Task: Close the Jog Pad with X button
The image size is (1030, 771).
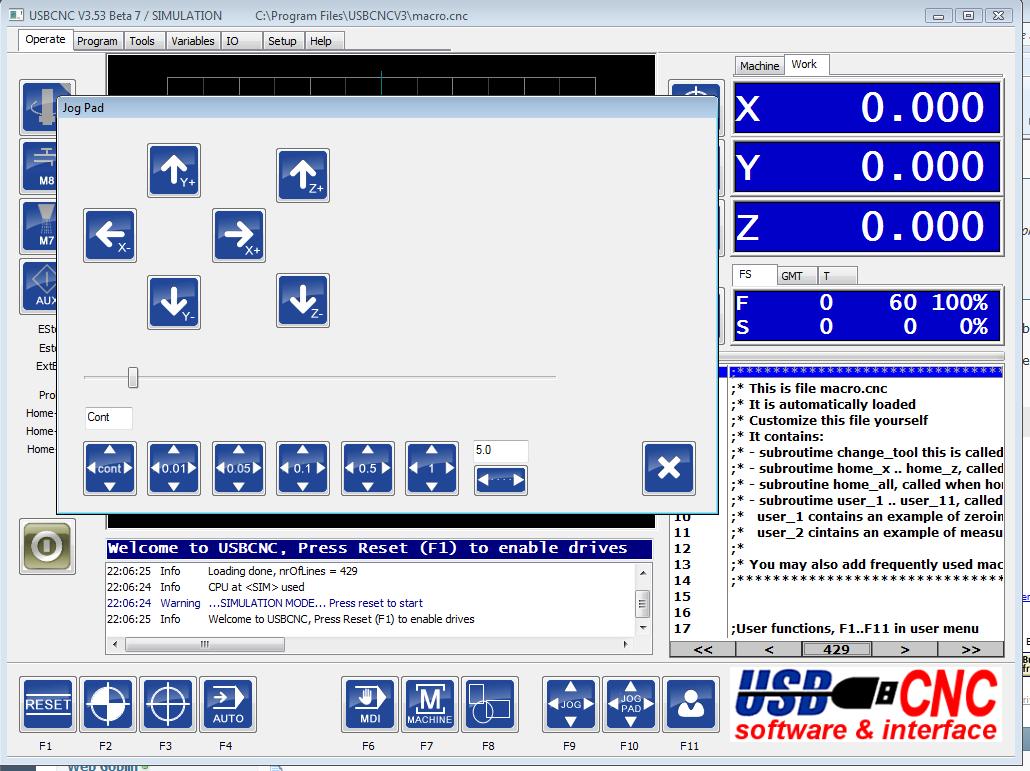Action: (x=669, y=468)
